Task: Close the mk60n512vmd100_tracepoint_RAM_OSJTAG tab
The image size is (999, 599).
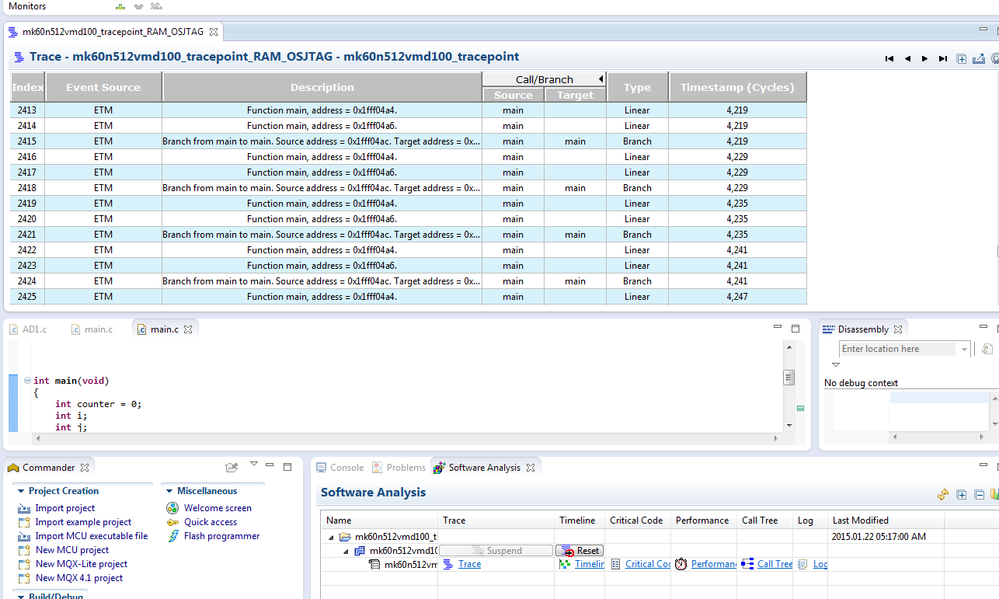Action: [x=214, y=32]
